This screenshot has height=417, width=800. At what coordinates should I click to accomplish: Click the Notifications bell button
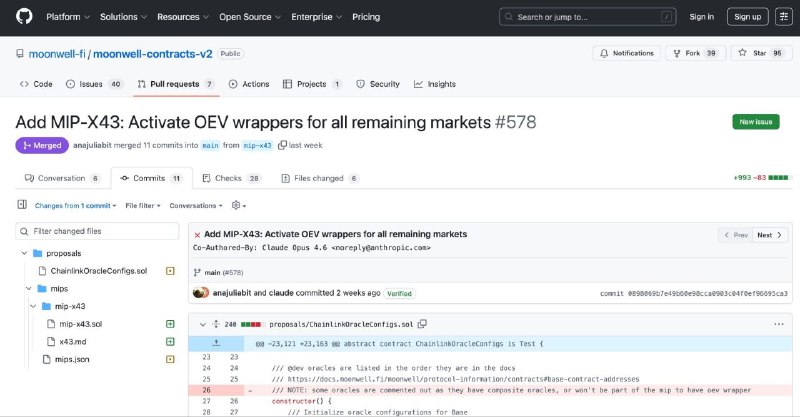pos(626,53)
